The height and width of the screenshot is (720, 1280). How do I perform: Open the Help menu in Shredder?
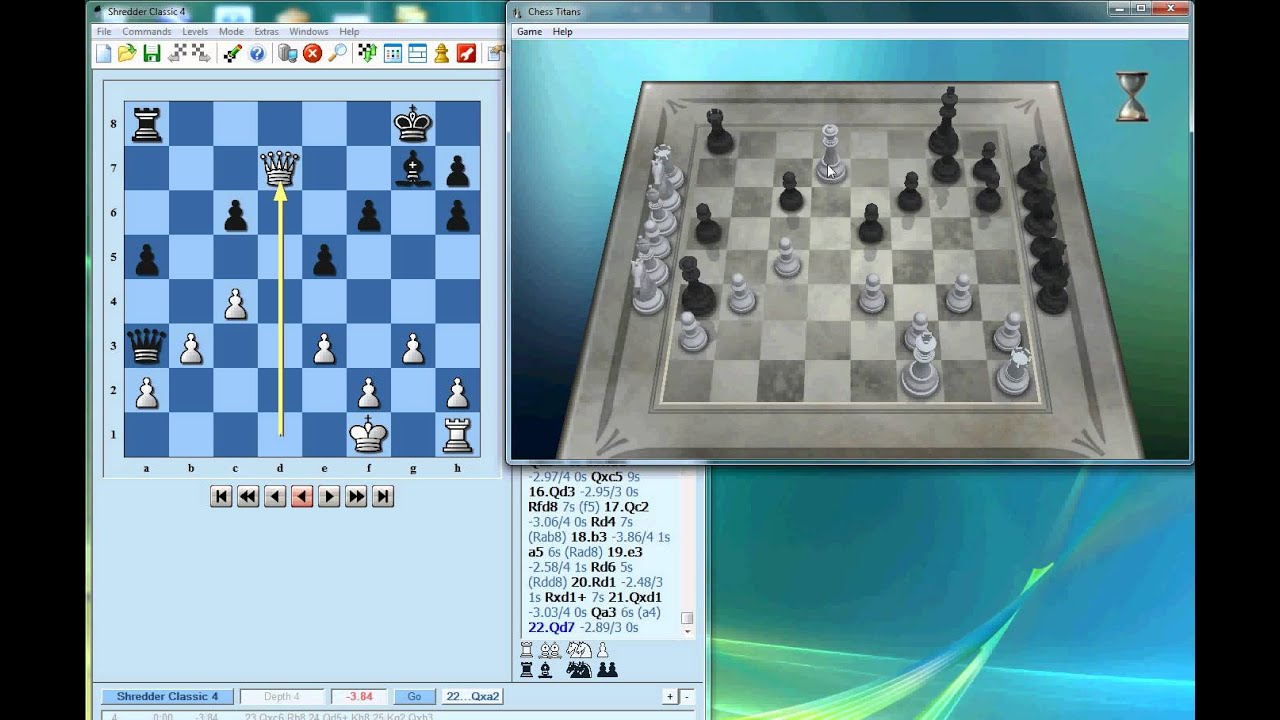pos(349,32)
